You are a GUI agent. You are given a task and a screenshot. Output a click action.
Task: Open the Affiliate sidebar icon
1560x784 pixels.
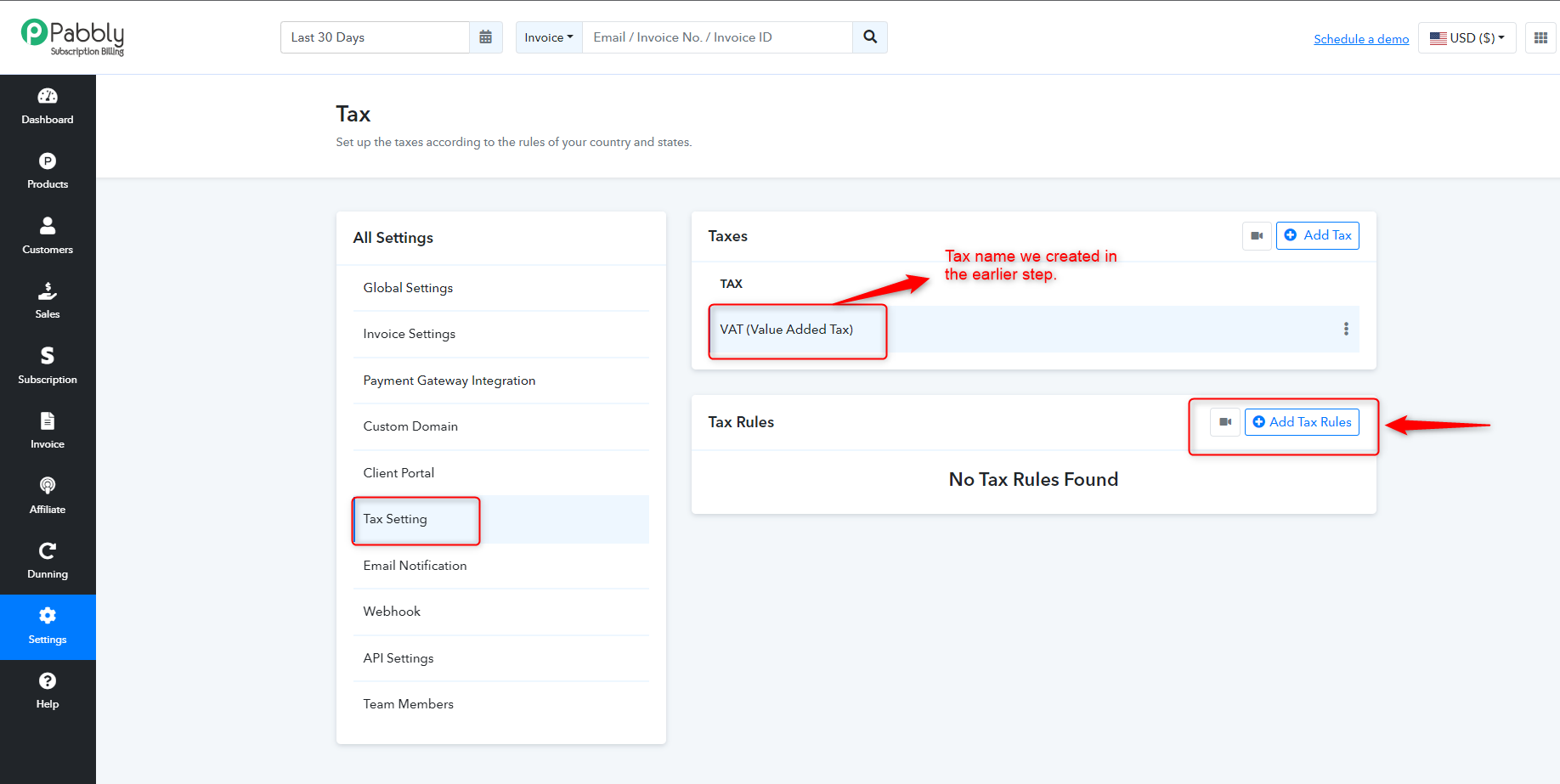[x=48, y=497]
